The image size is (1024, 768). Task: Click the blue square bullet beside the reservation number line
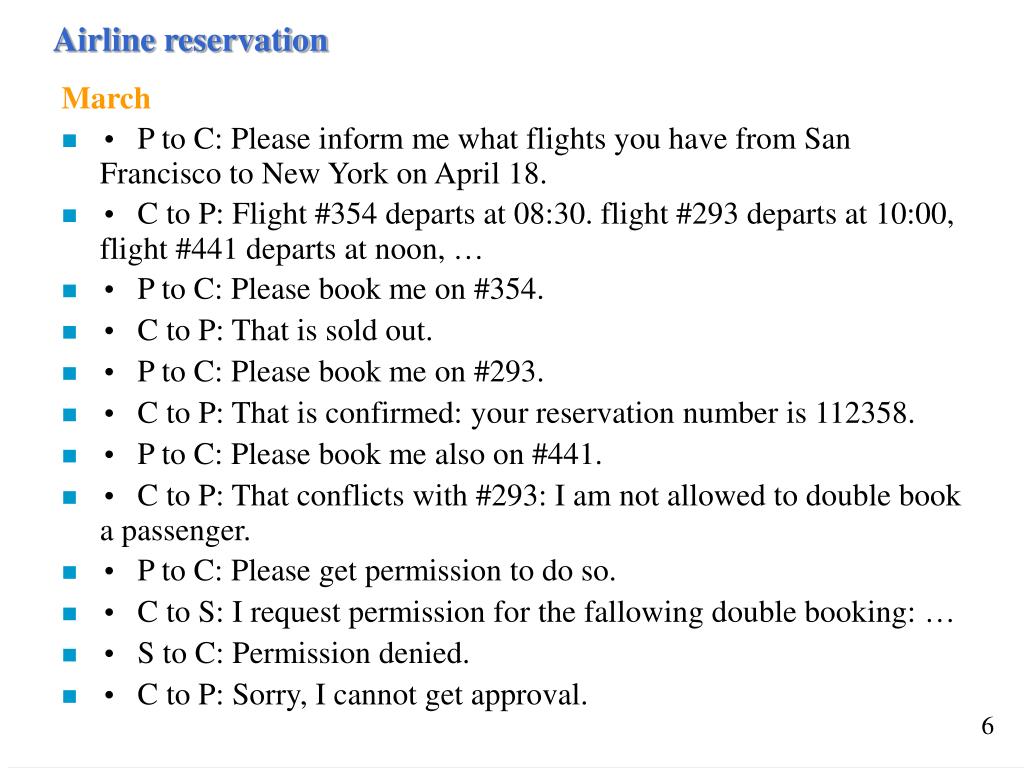click(69, 415)
